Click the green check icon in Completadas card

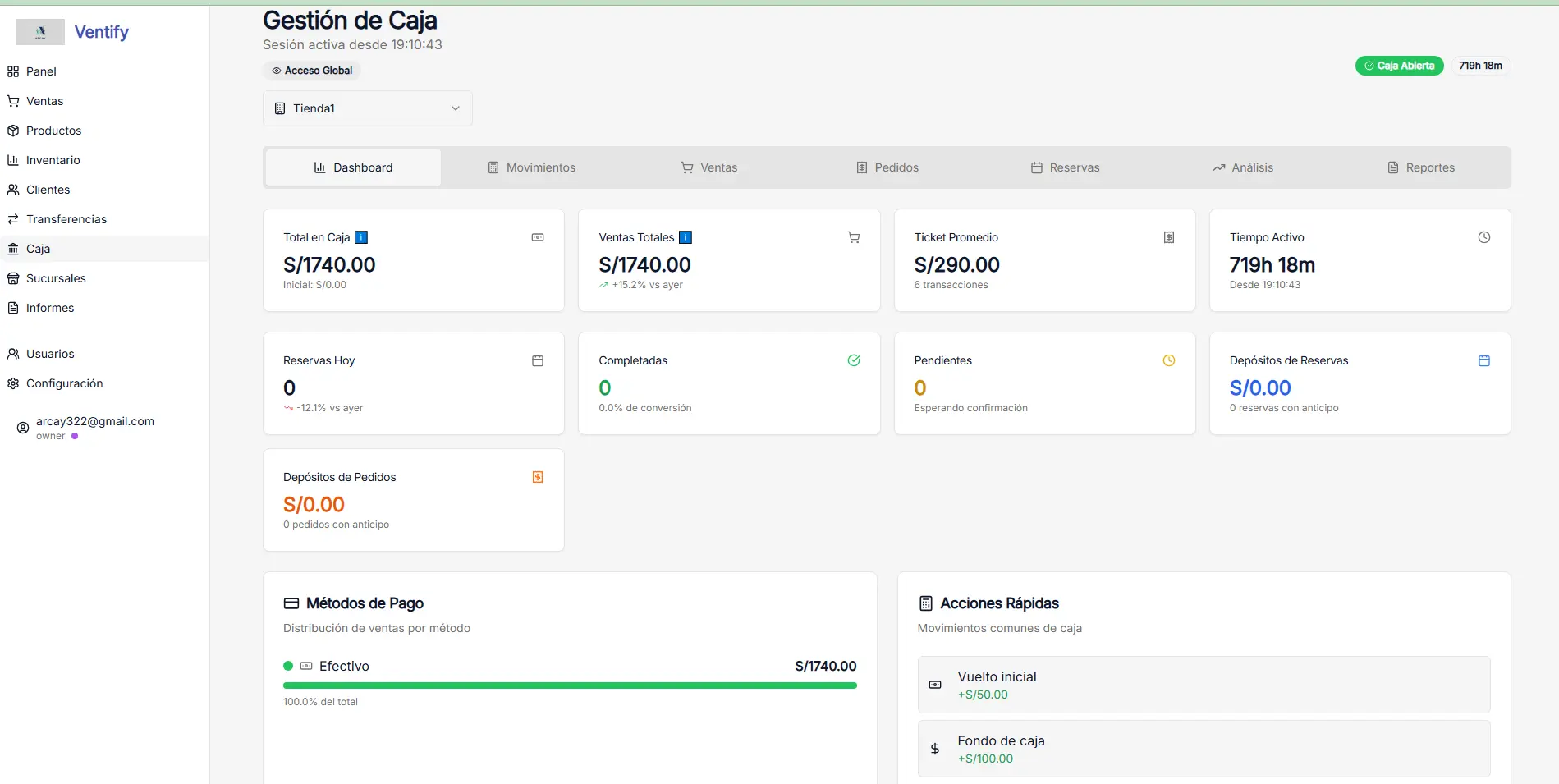[x=853, y=360]
